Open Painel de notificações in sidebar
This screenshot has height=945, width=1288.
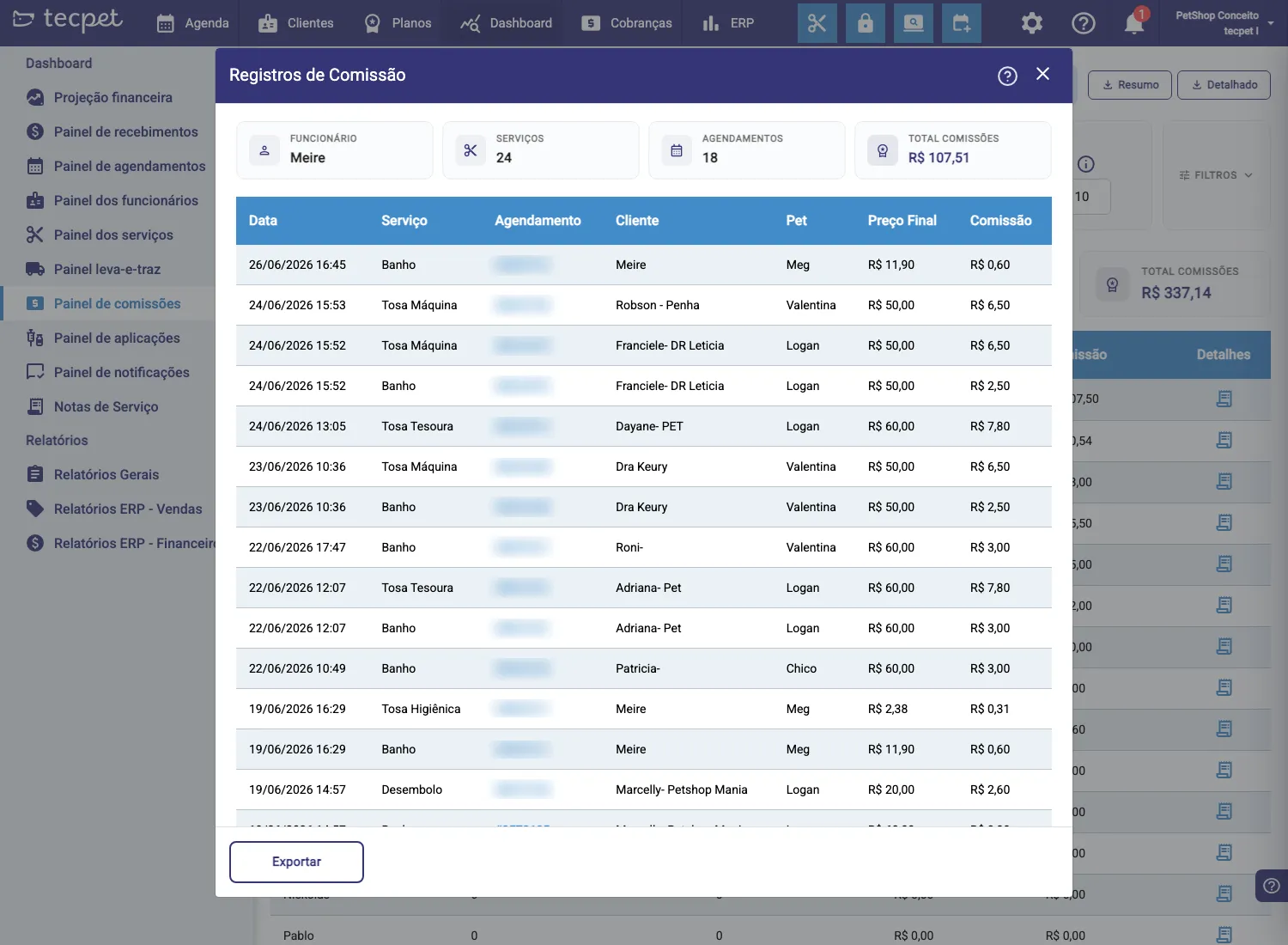point(107,372)
